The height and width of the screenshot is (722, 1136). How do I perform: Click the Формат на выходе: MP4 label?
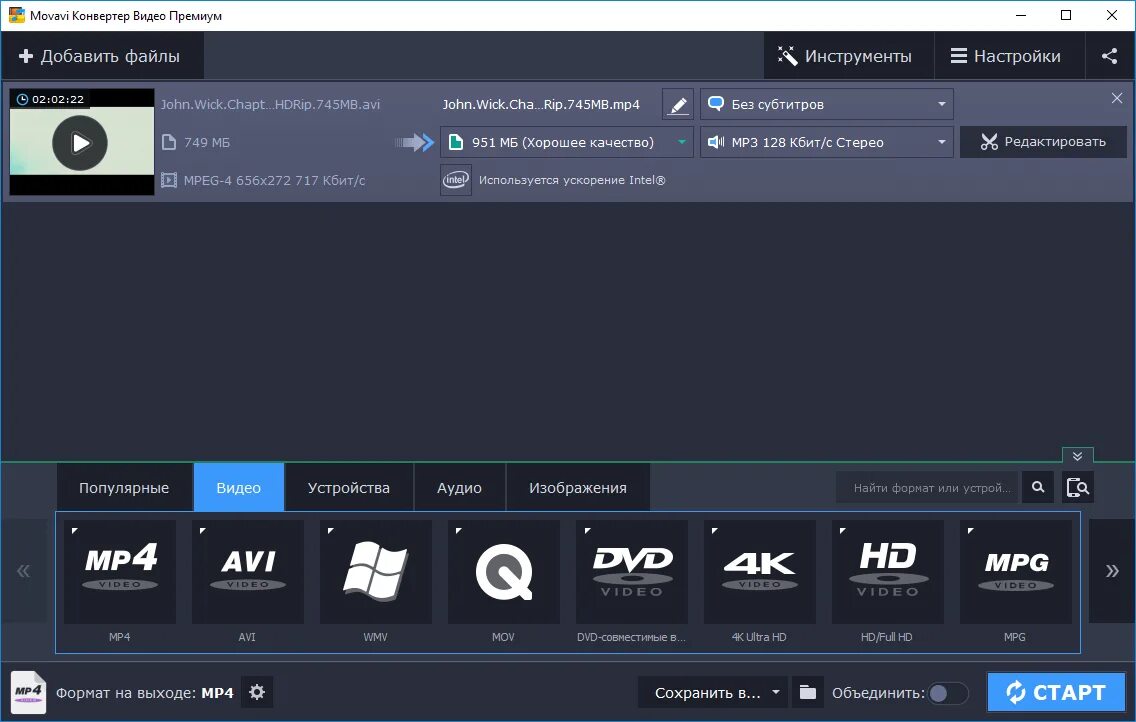point(144,693)
